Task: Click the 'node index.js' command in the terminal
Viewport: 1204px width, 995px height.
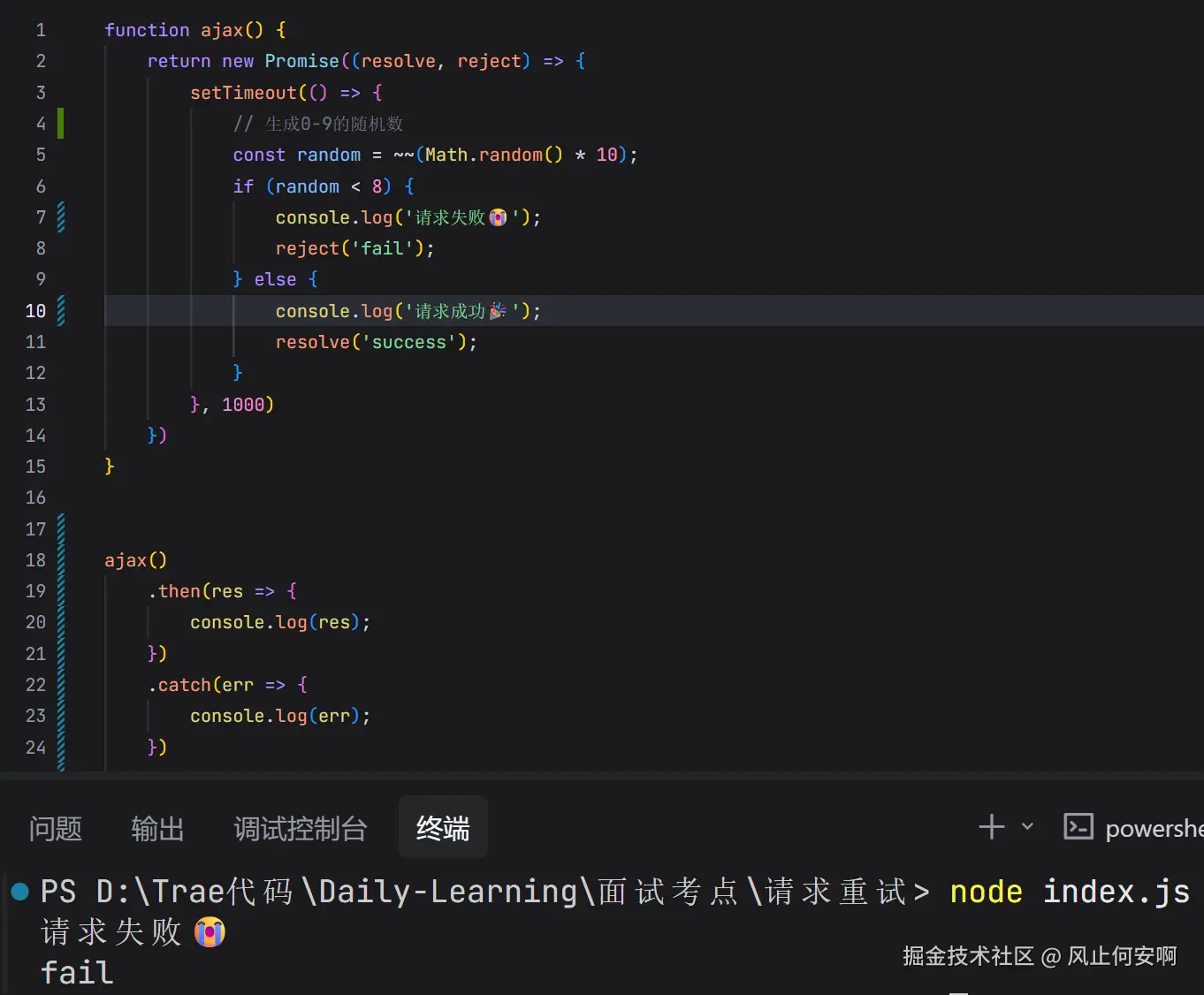Action: (x=1070, y=892)
